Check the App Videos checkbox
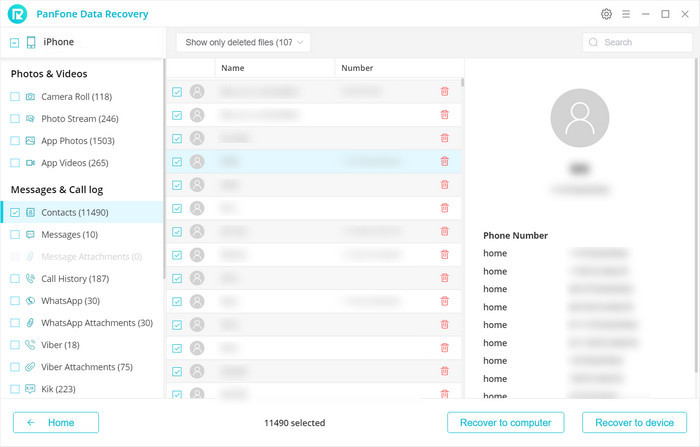This screenshot has height=447, width=700. (15, 163)
